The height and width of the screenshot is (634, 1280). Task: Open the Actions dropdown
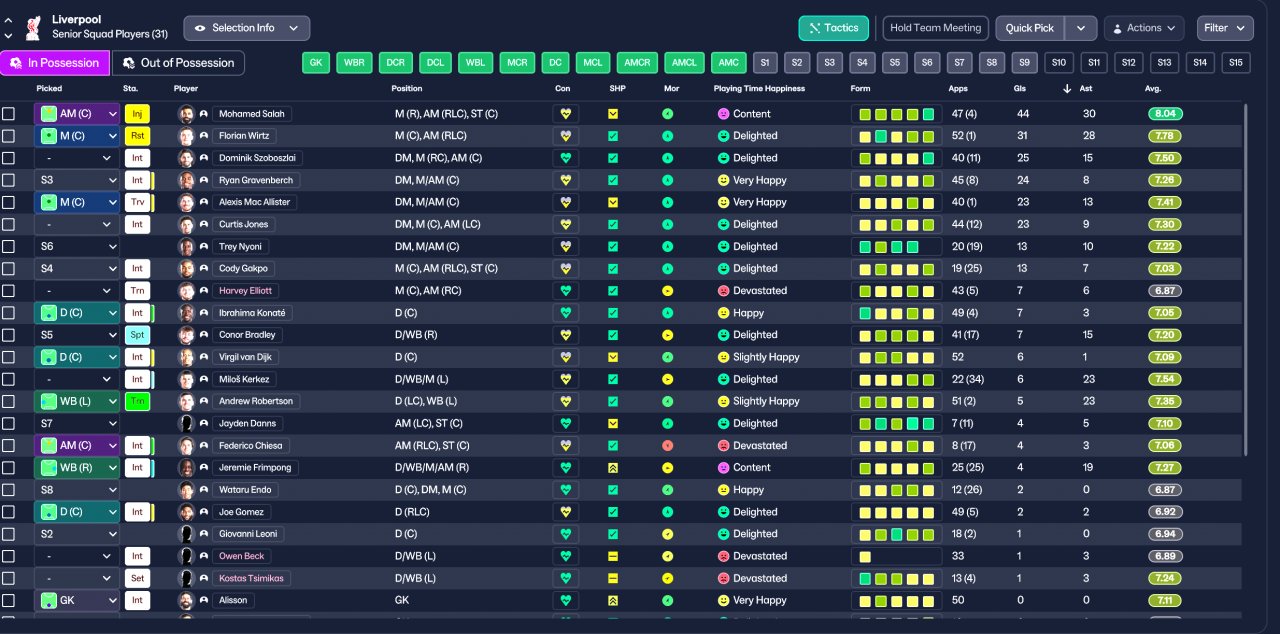(x=1144, y=28)
